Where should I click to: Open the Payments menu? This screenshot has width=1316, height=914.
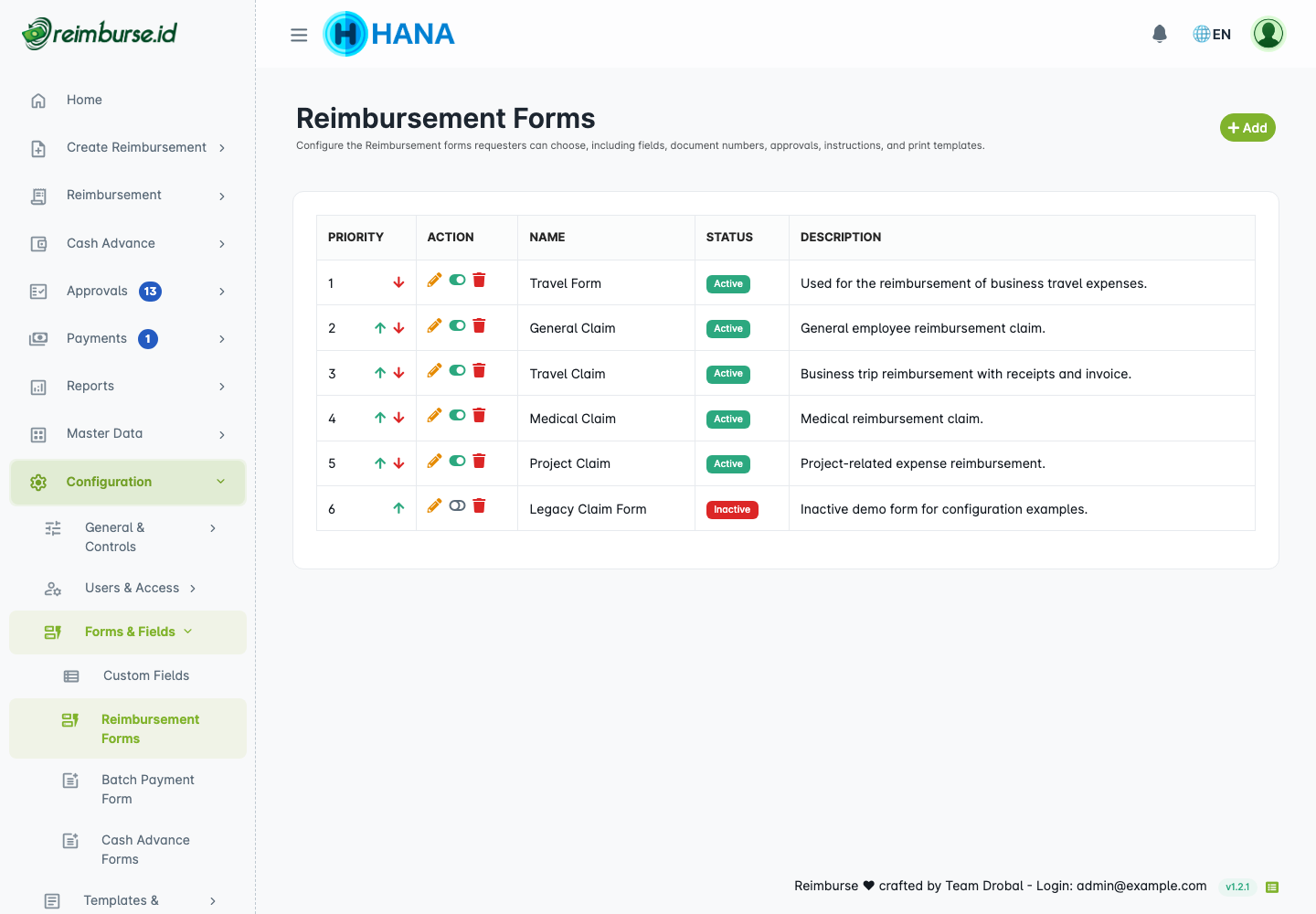tap(128, 339)
